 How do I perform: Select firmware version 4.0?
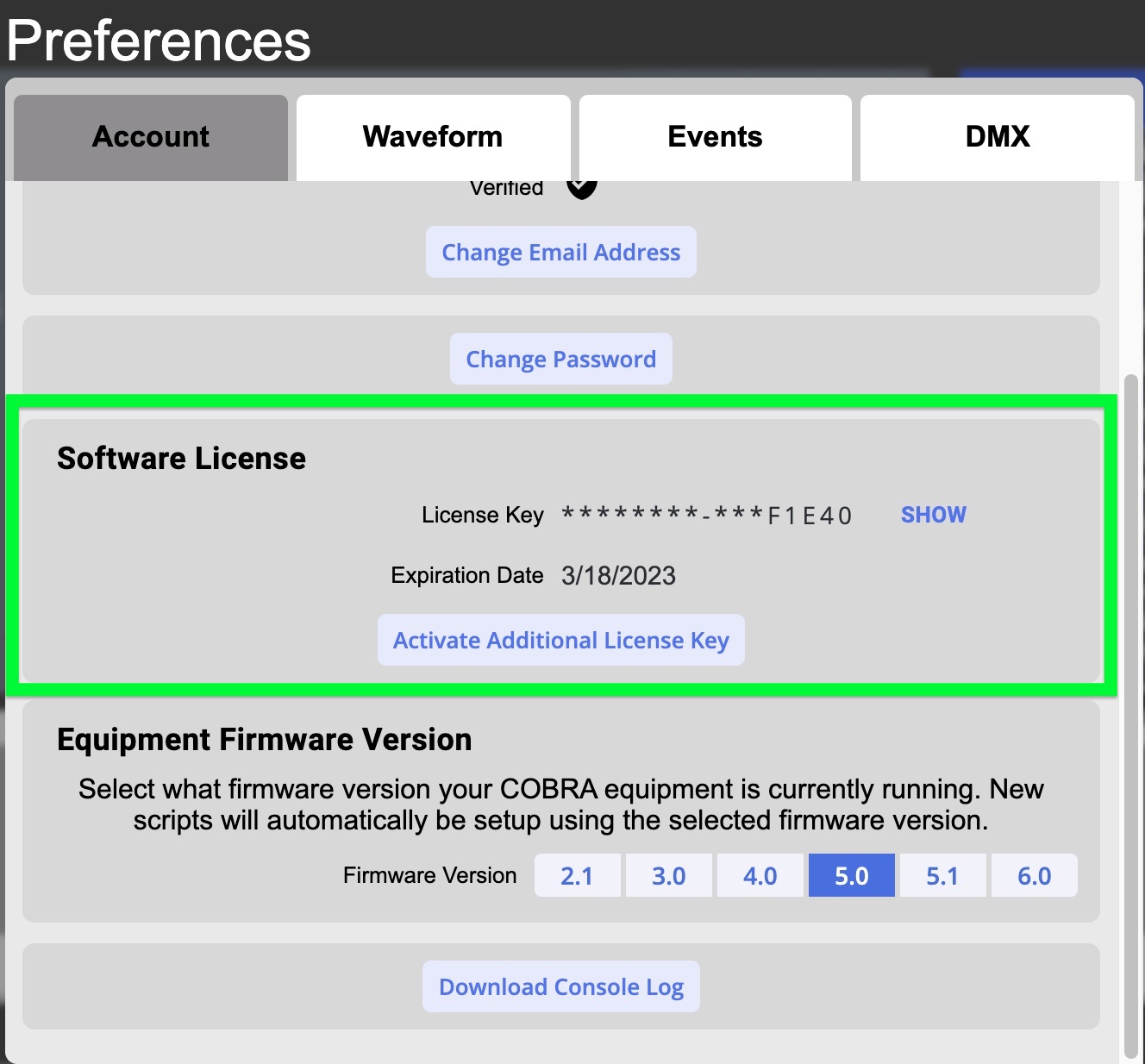[x=760, y=876]
